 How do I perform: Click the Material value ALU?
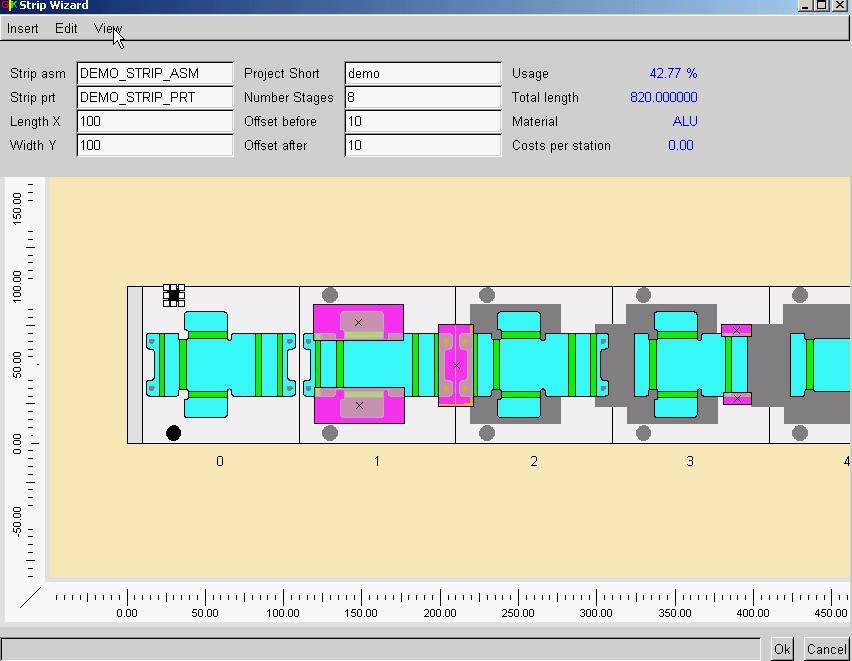tap(685, 121)
